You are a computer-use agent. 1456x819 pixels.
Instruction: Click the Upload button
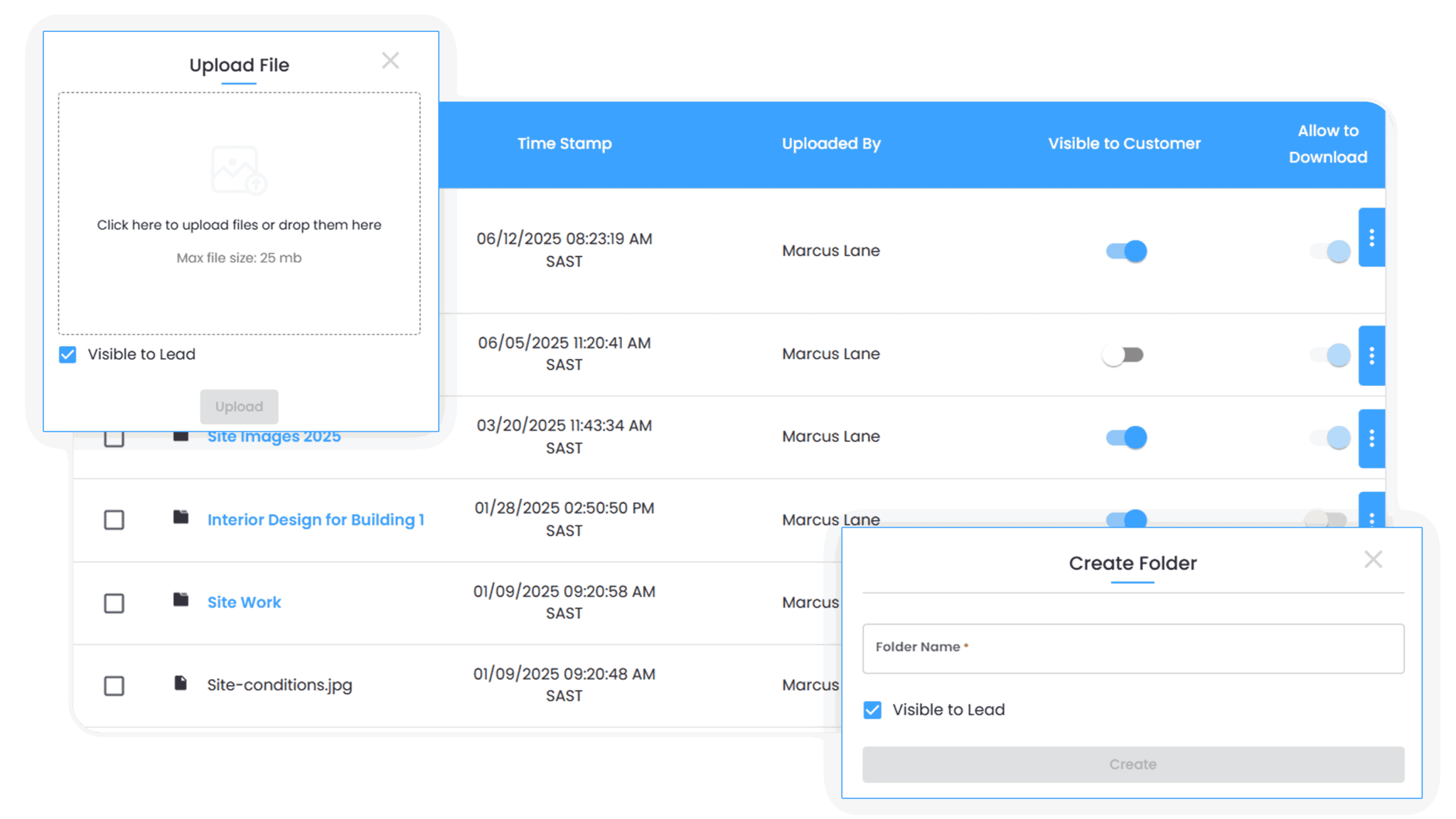point(239,407)
